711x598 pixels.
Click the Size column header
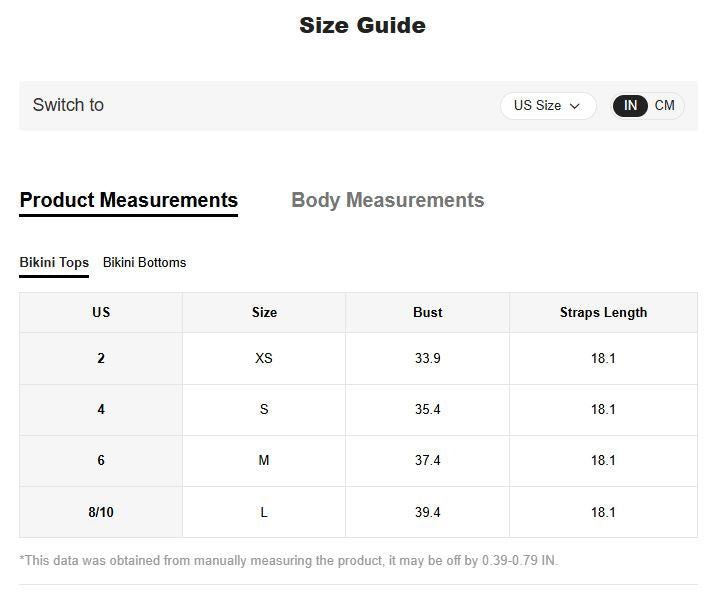tap(264, 312)
